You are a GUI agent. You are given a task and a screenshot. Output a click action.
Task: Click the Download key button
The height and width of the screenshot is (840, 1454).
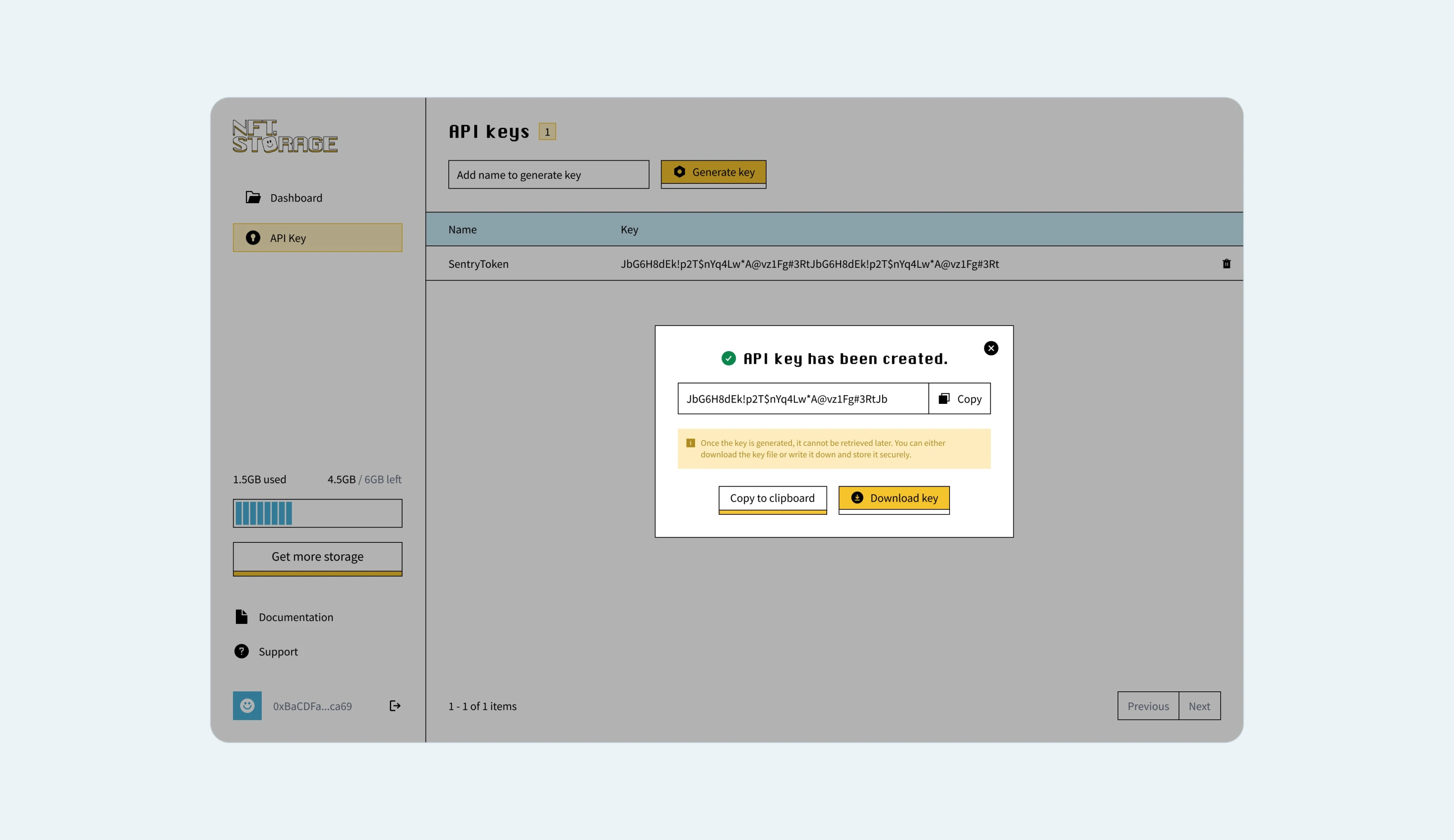(x=894, y=500)
